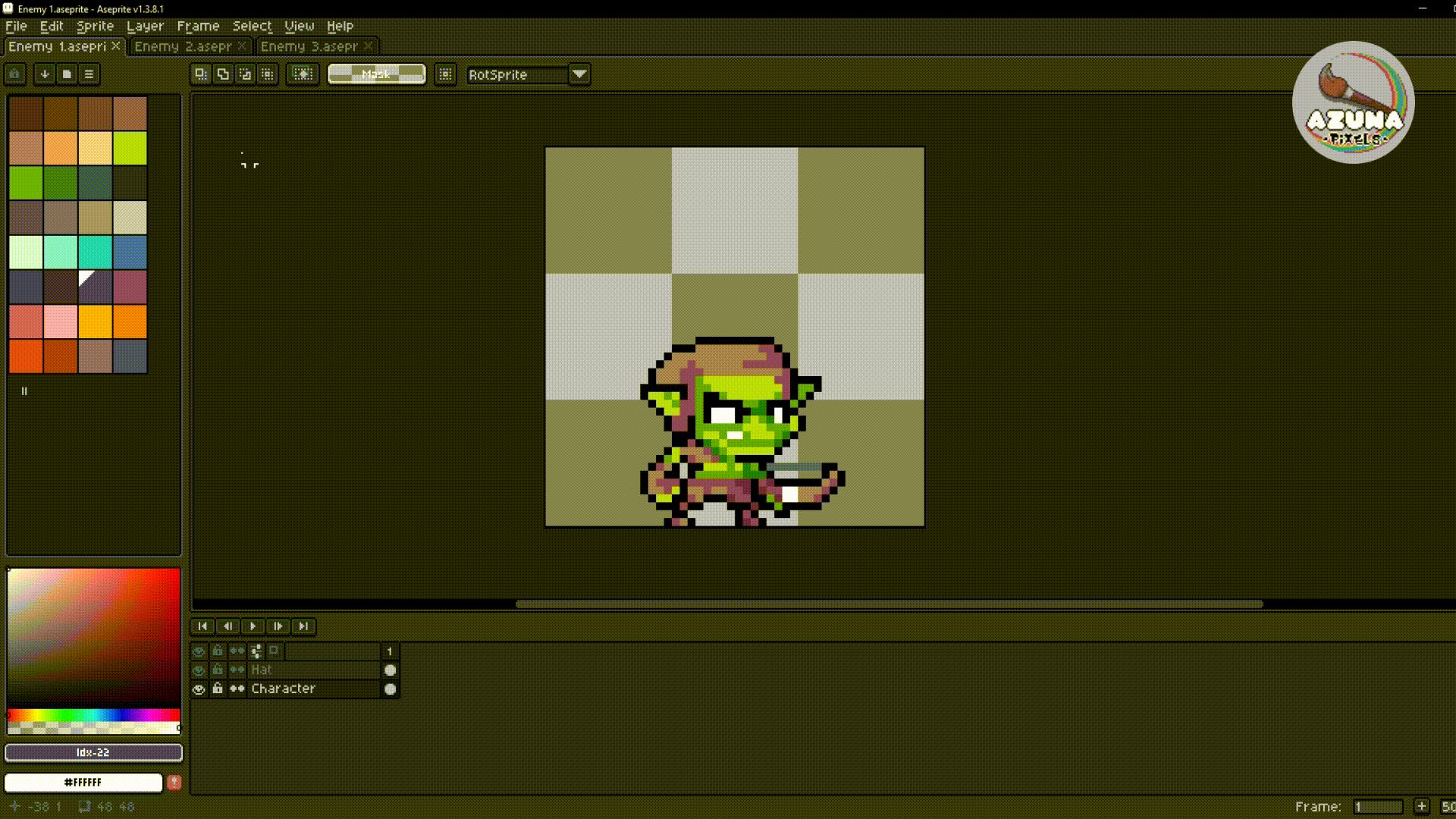The width and height of the screenshot is (1456, 819).
Task: Select the Subtract from selection mode icon
Action: point(245,74)
